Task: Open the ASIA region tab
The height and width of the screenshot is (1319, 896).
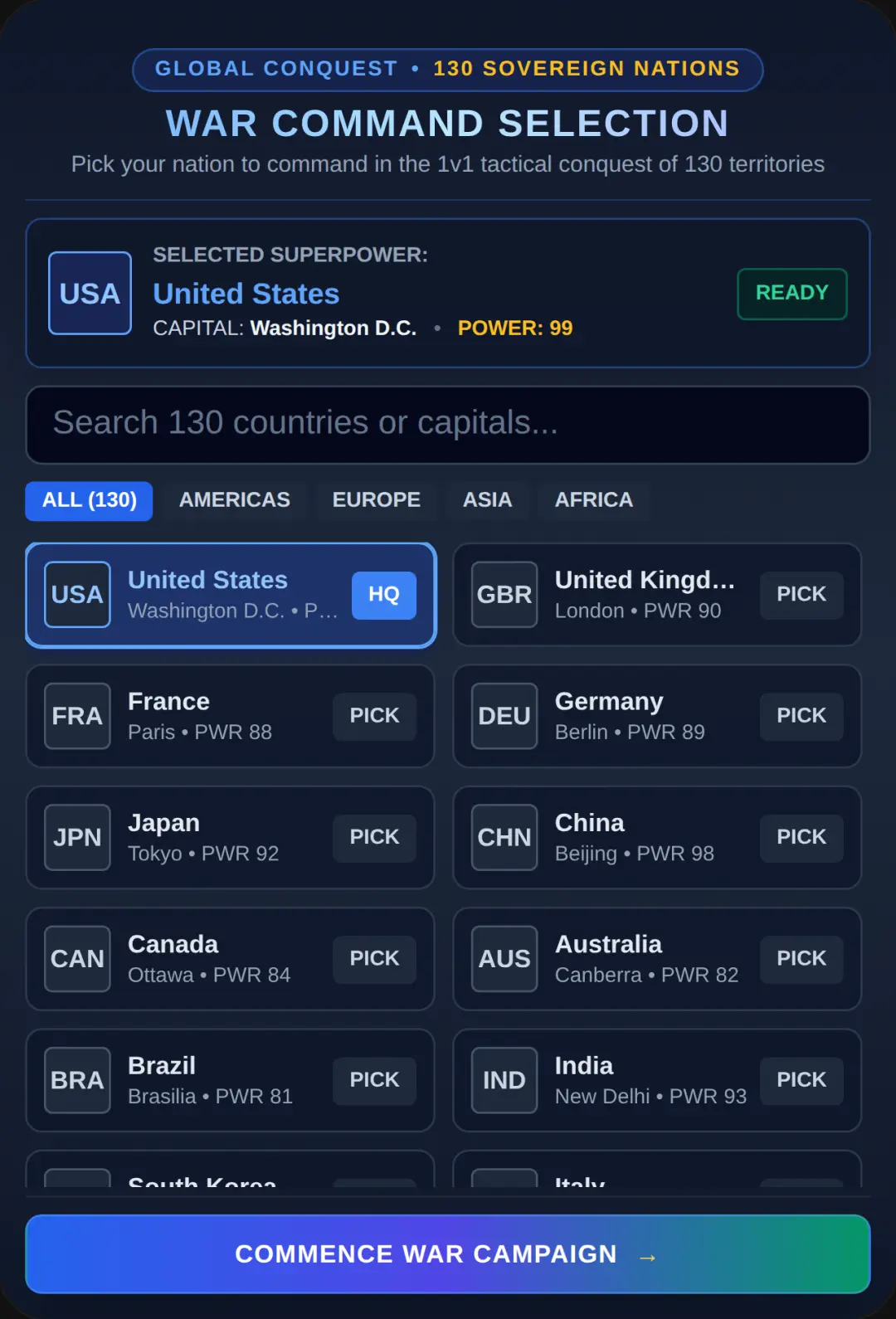Action: pos(488,500)
